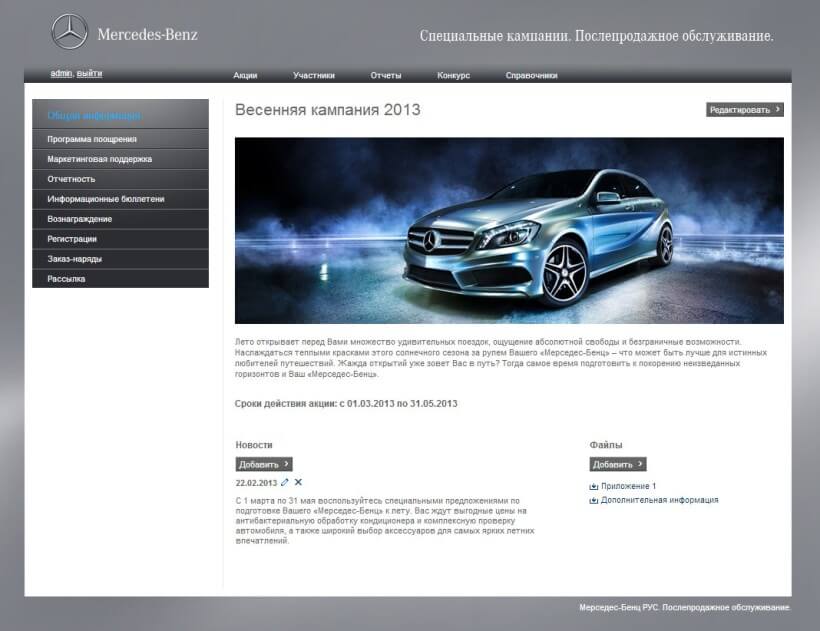Open Регистрации sidebar section
The height and width of the screenshot is (631, 820).
[120, 239]
